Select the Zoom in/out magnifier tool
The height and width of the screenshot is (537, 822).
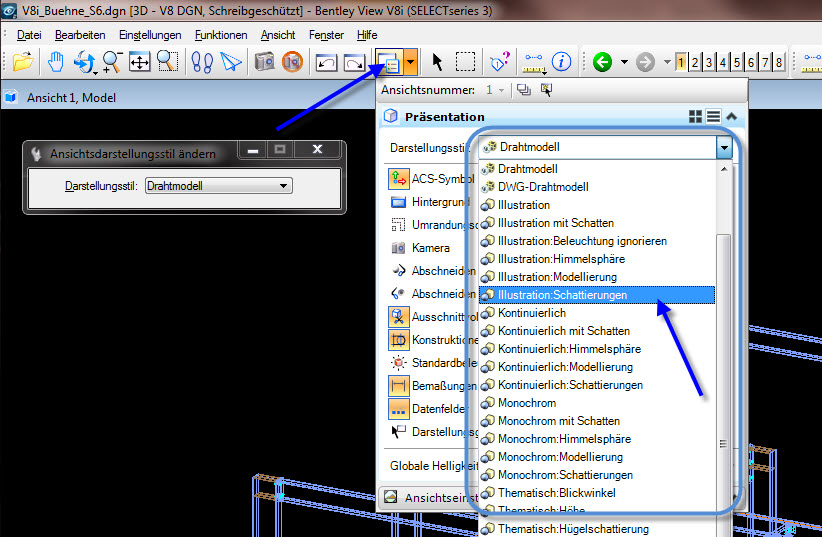click(112, 62)
